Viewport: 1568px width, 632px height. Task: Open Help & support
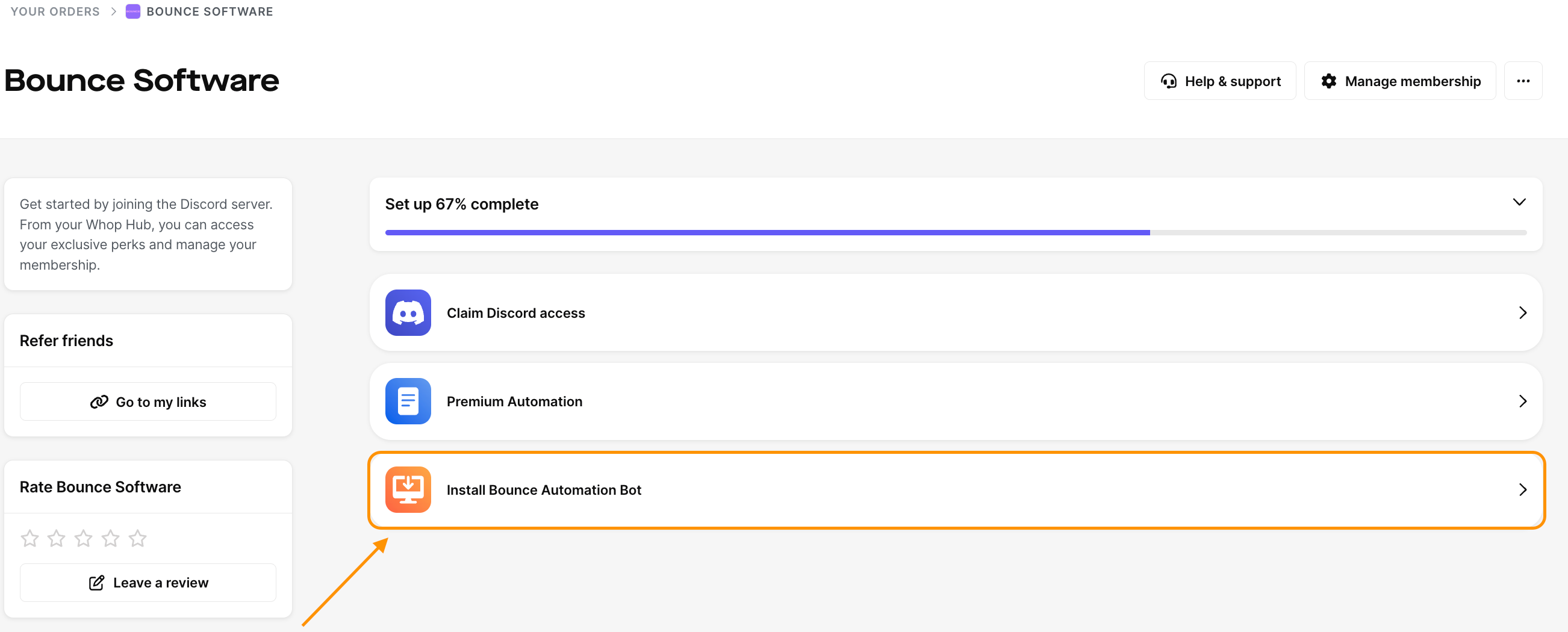tap(1220, 81)
